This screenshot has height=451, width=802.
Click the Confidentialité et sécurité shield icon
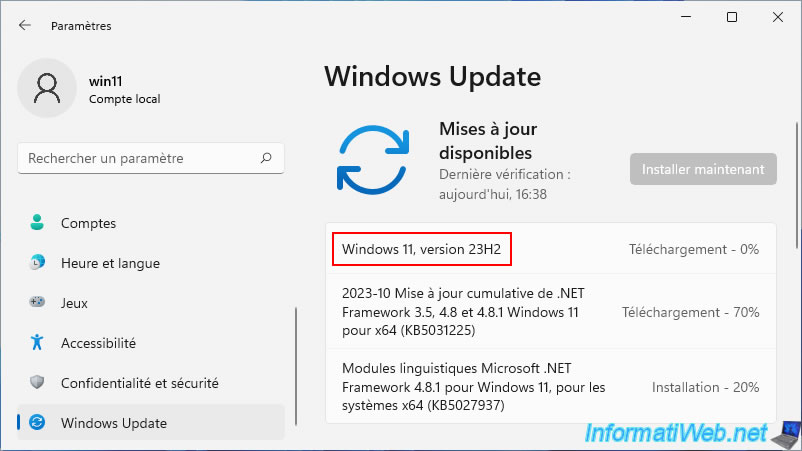coord(37,383)
